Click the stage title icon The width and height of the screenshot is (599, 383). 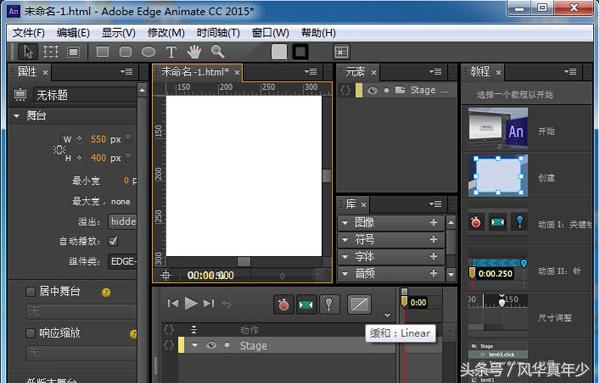[x=21, y=95]
